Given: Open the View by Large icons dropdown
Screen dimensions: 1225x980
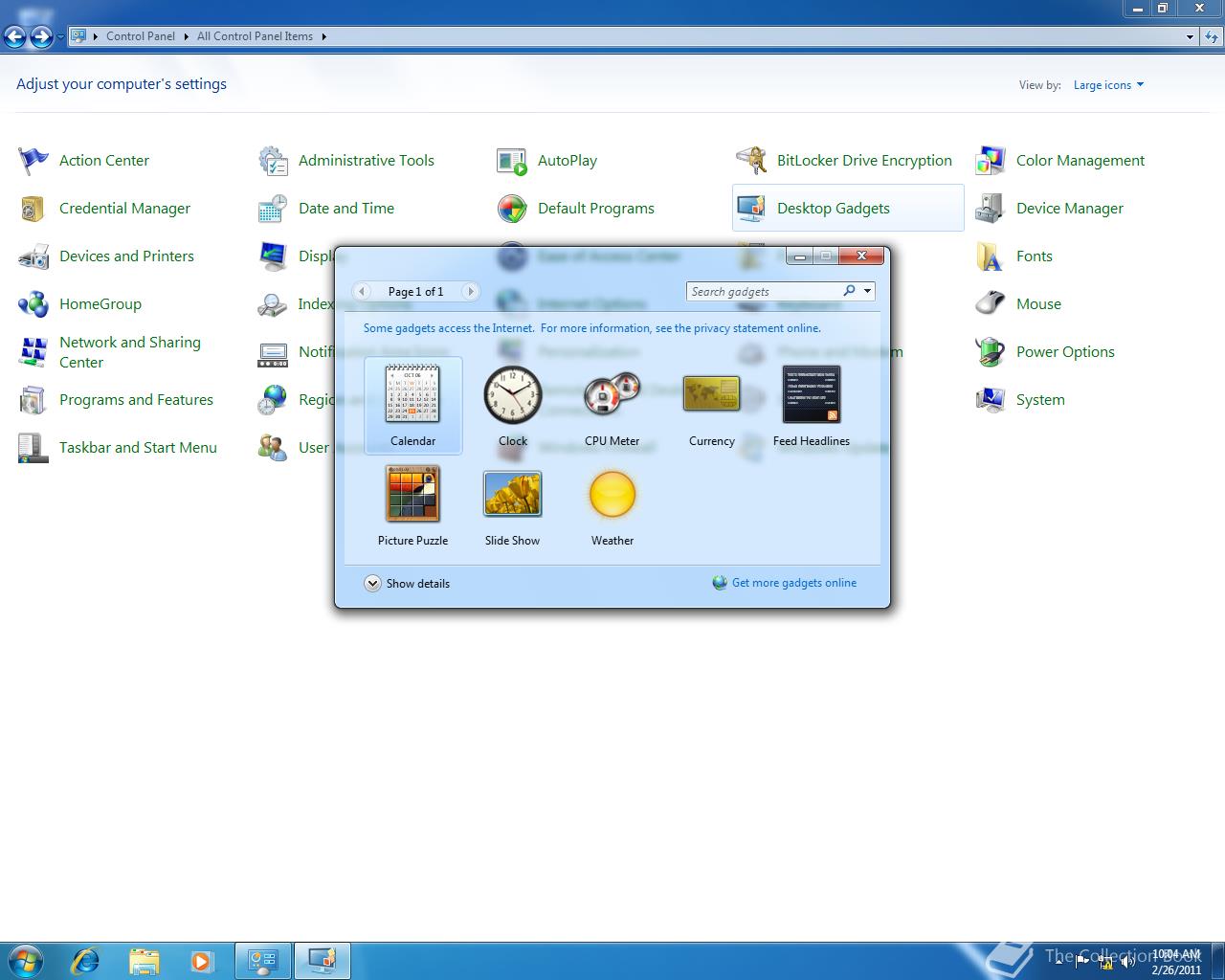Looking at the screenshot, I should pyautogui.click(x=1108, y=85).
